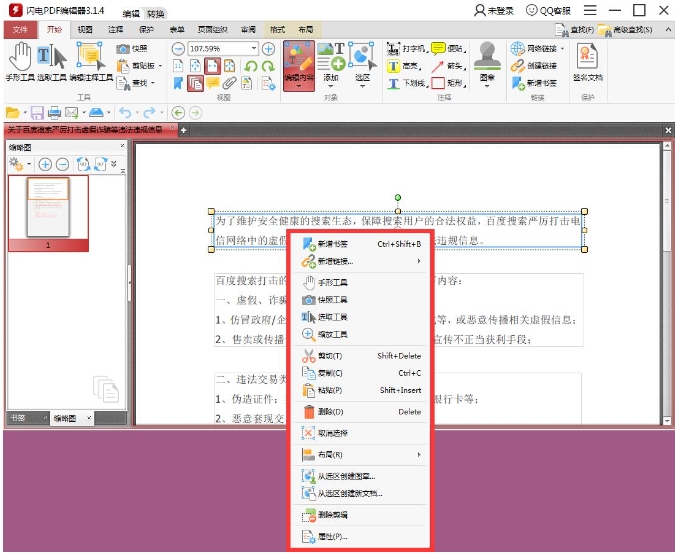Open the zoom percentage dropdown arrow
Viewport: 675px width, 553px height.
(254, 48)
